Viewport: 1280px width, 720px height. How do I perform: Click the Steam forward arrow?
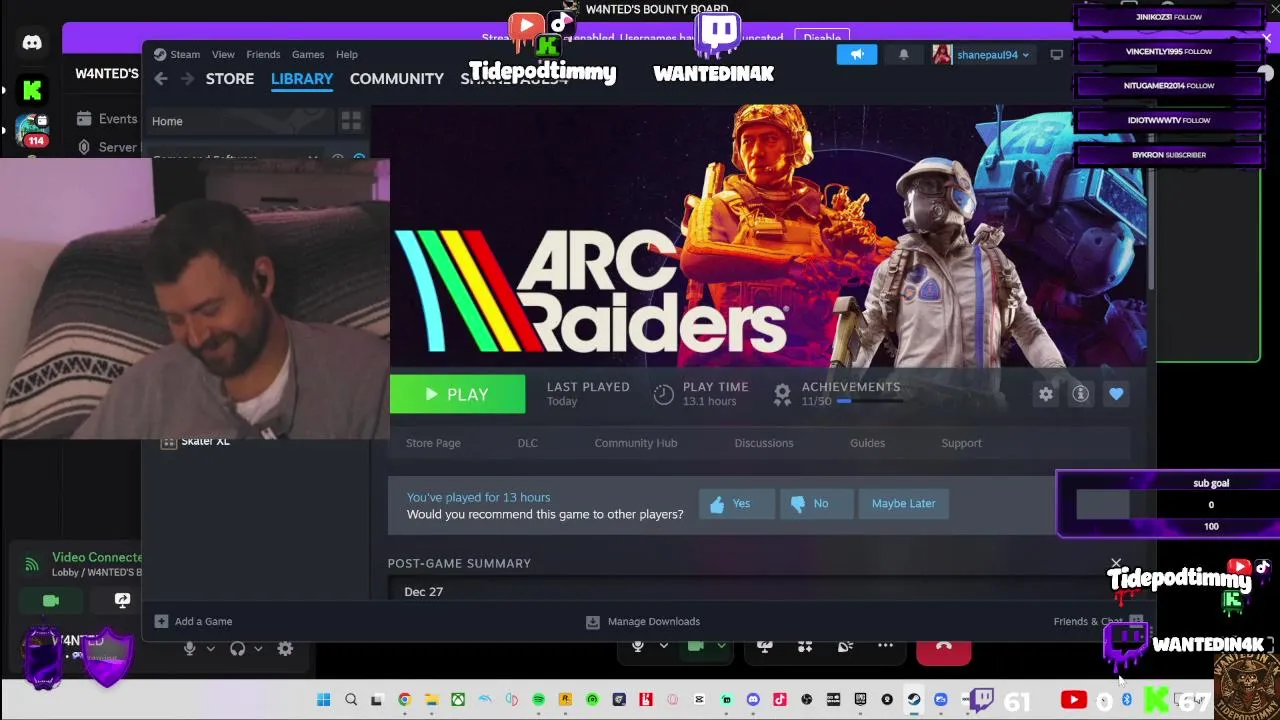point(187,79)
